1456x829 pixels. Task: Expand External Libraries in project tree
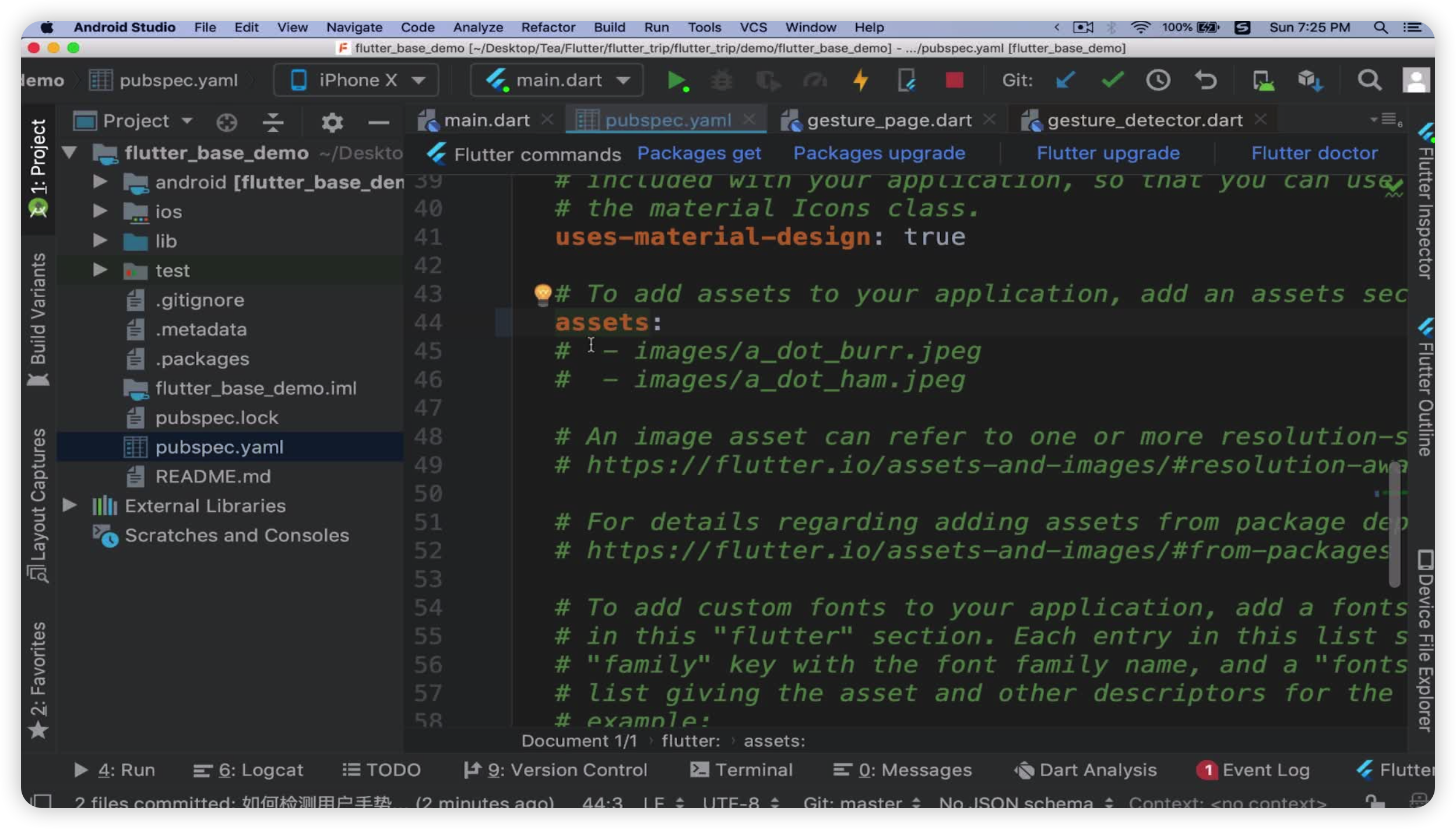click(x=69, y=505)
